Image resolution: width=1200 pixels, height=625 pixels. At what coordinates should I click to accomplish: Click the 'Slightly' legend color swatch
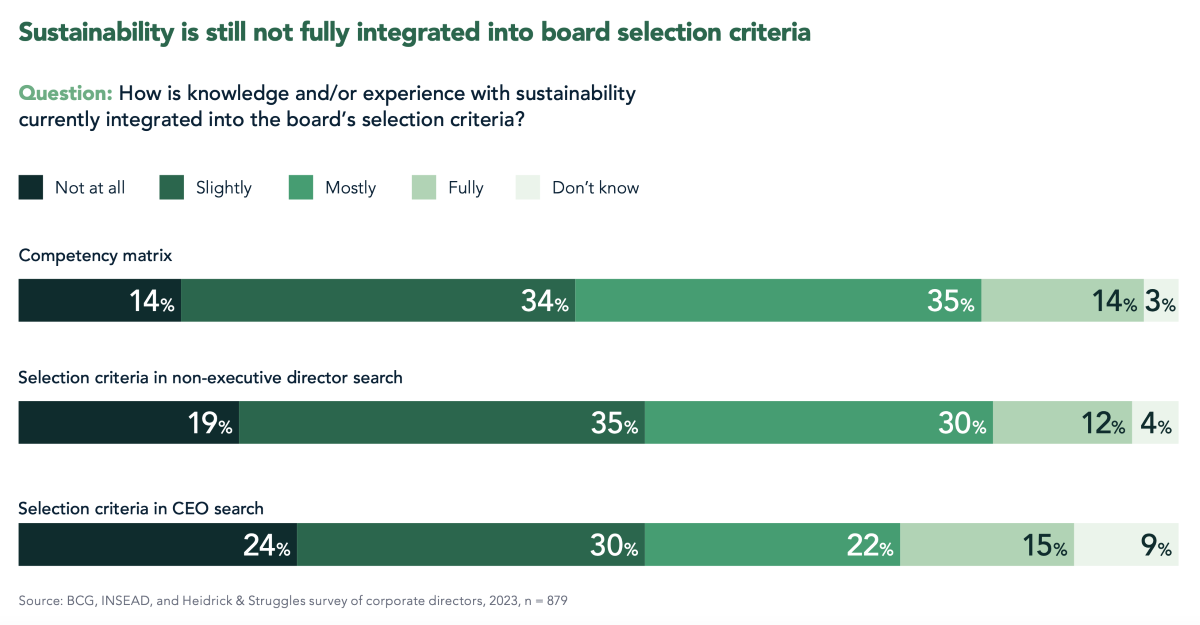(172, 187)
